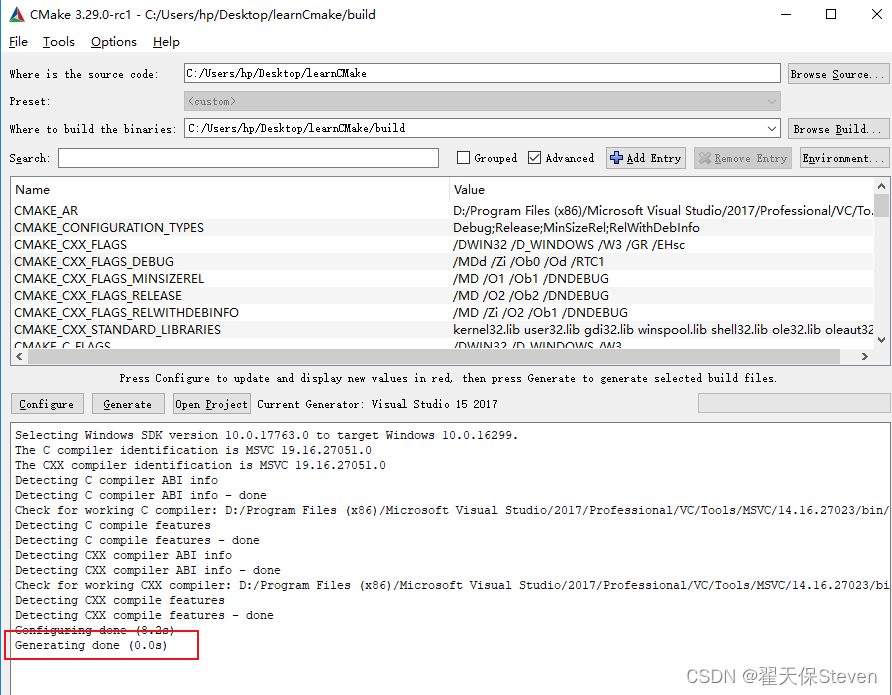Click the plus icon on Add Entry
The width and height of the screenshot is (892, 695).
[x=616, y=158]
